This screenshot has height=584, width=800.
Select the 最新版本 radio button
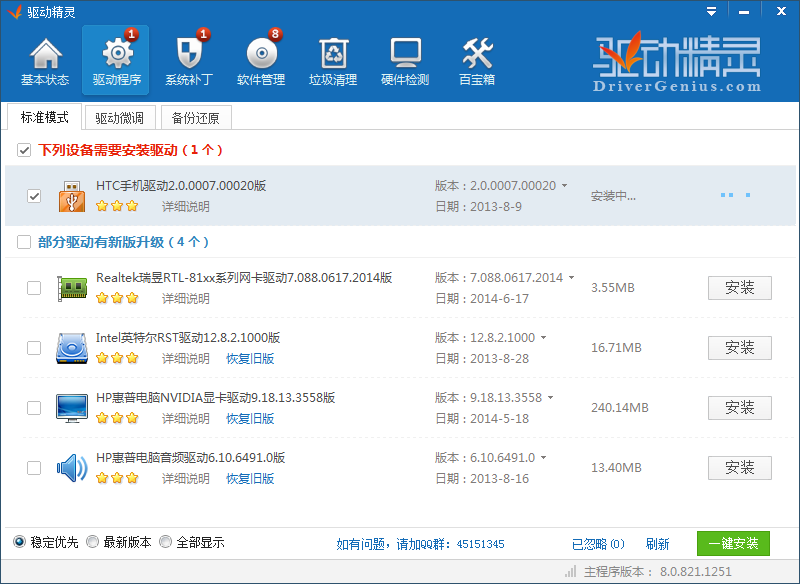[92, 542]
